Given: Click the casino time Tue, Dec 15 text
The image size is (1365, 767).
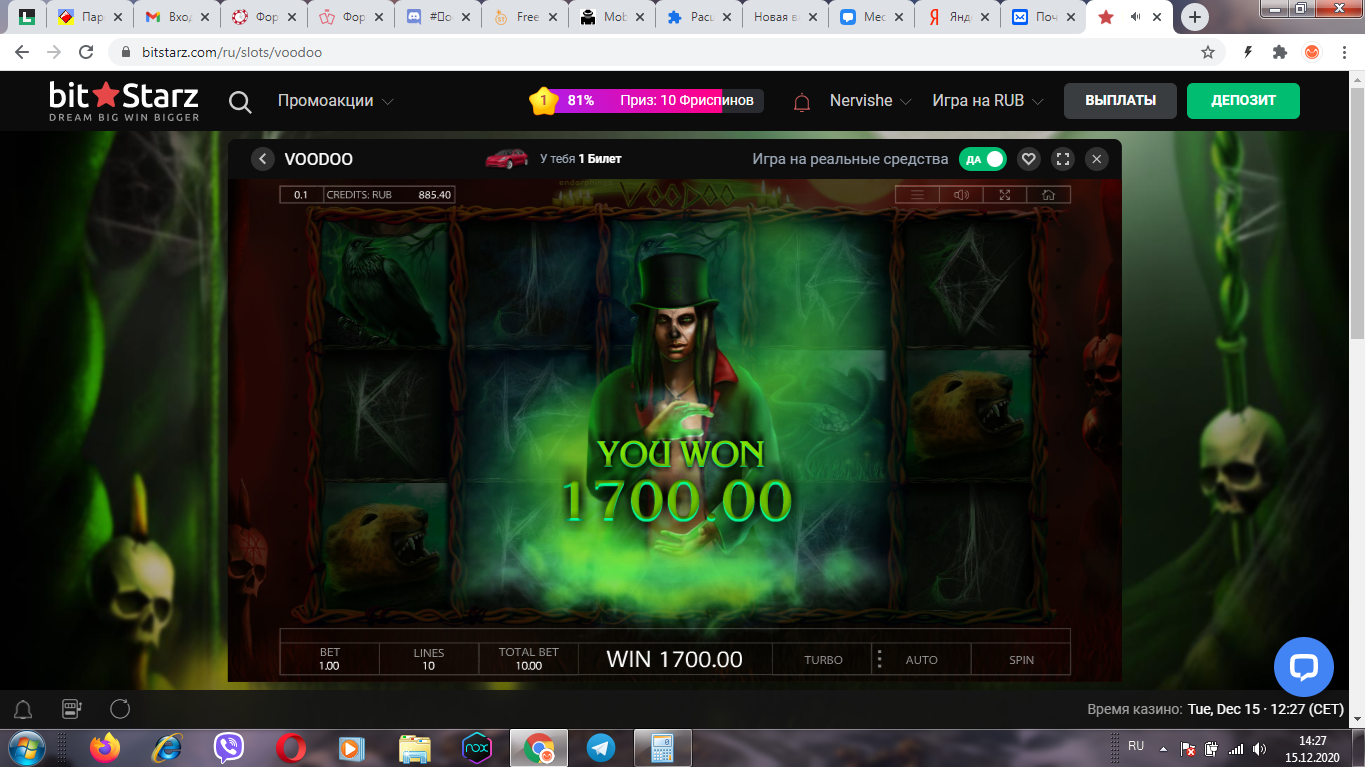Looking at the screenshot, I should click(1266, 710).
